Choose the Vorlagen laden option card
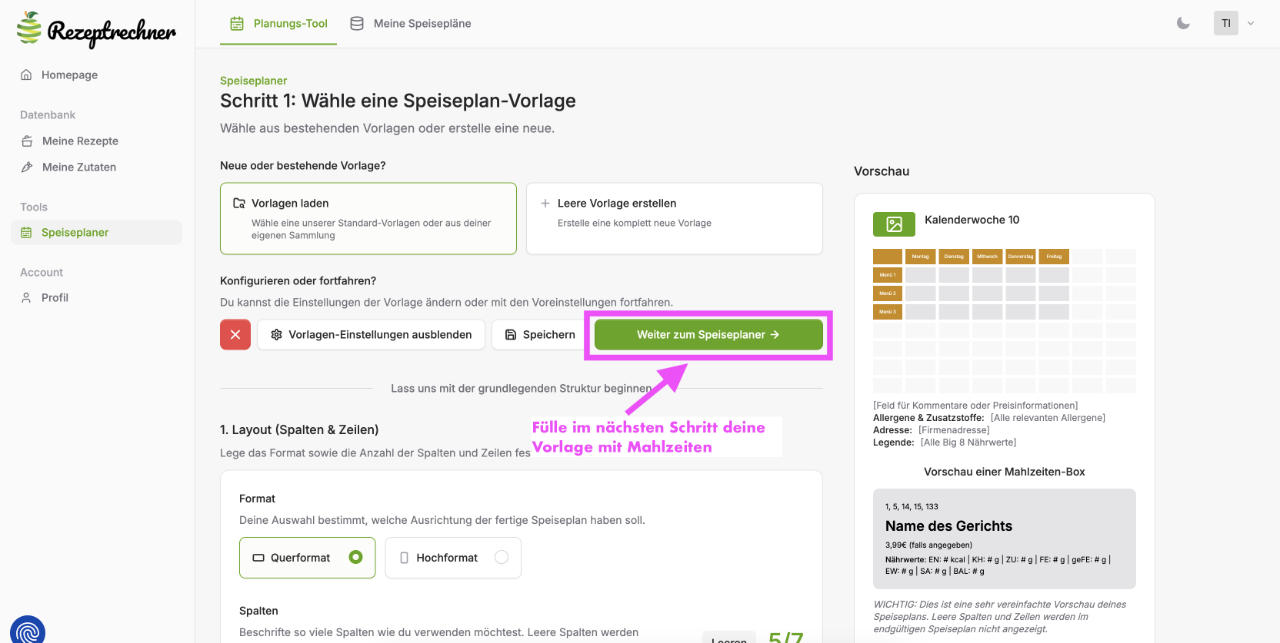 pyautogui.click(x=368, y=218)
